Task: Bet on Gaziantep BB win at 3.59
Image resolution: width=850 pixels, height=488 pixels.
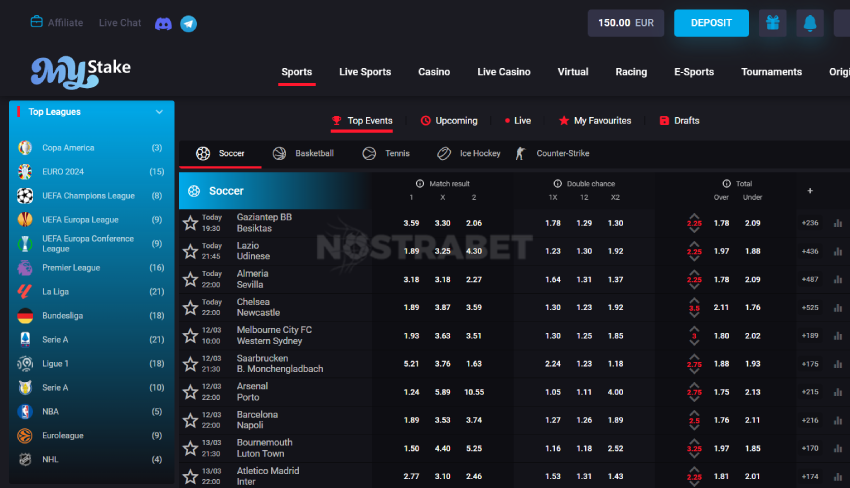Action: 411,223
